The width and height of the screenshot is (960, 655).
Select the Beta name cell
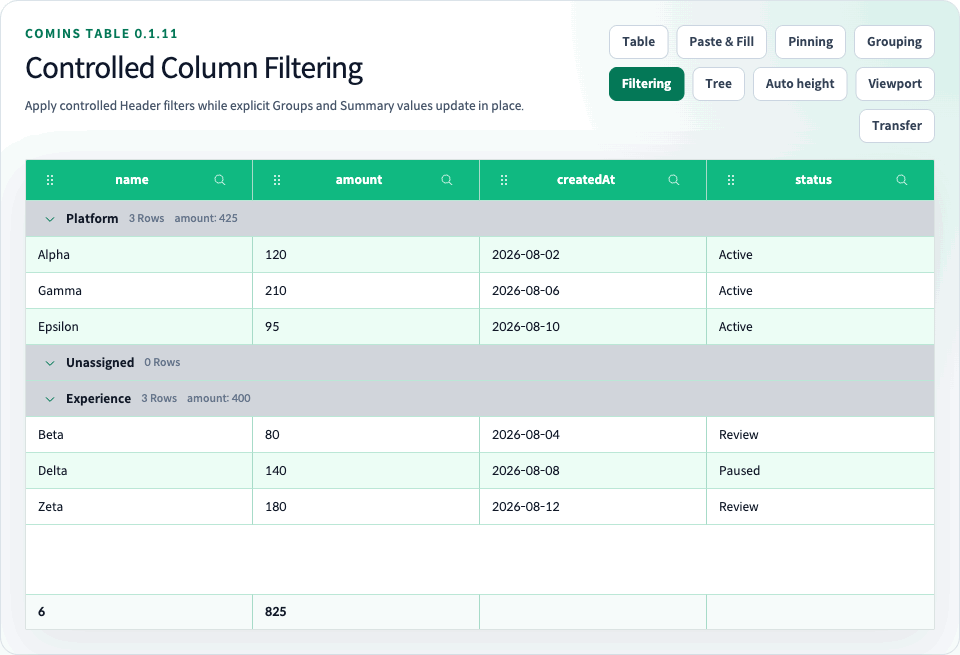coord(139,435)
